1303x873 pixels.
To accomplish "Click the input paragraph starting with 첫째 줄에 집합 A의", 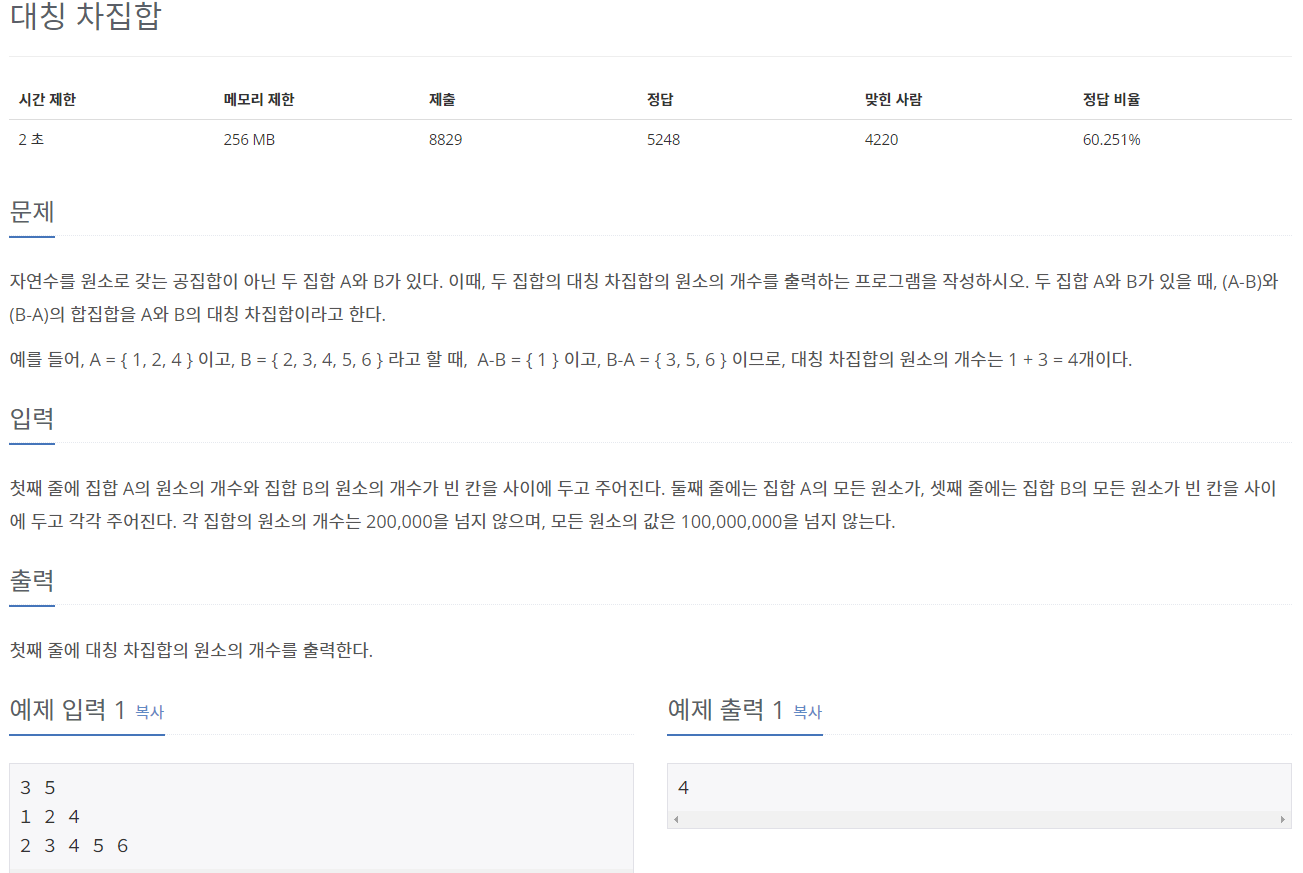I will (643, 505).
